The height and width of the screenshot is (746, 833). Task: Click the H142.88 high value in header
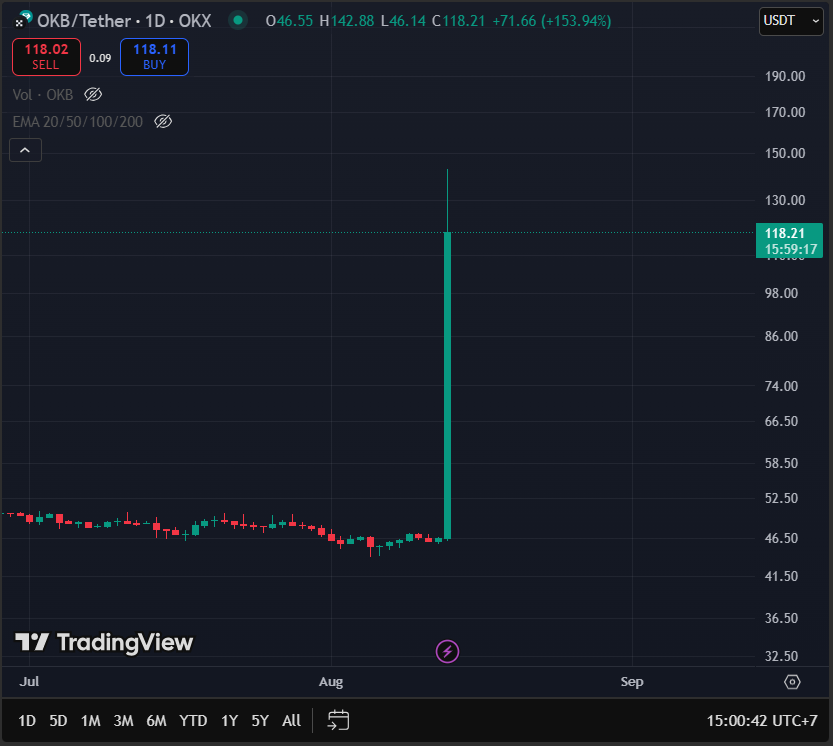click(346, 21)
